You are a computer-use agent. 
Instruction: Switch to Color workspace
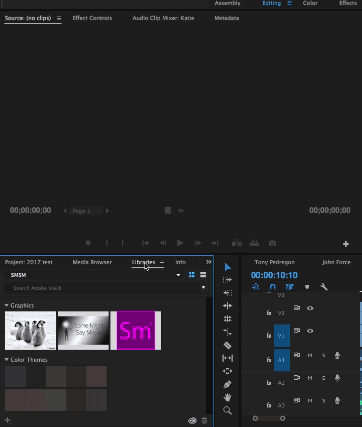[x=310, y=3]
